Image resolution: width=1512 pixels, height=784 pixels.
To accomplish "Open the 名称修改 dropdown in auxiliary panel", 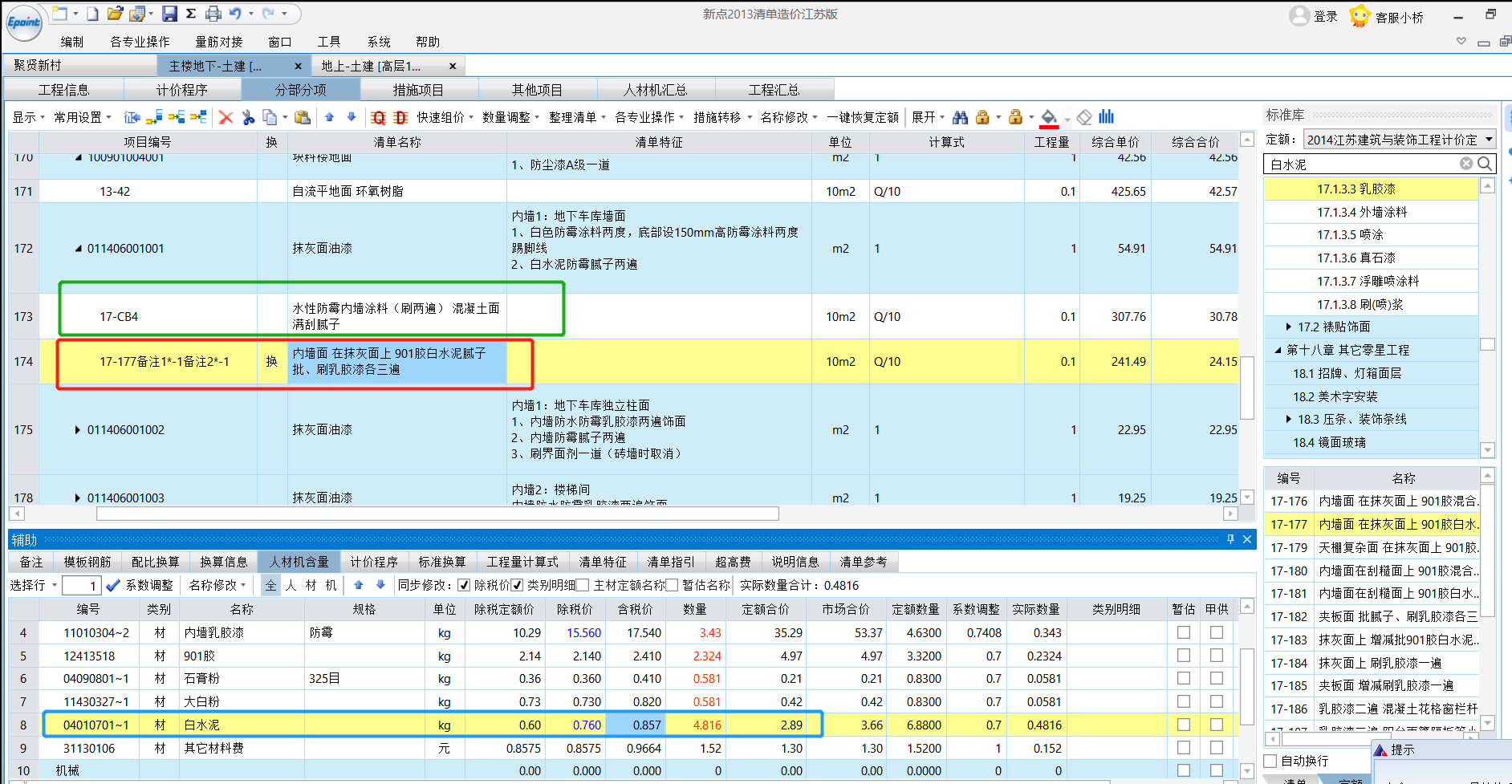I will [x=217, y=585].
